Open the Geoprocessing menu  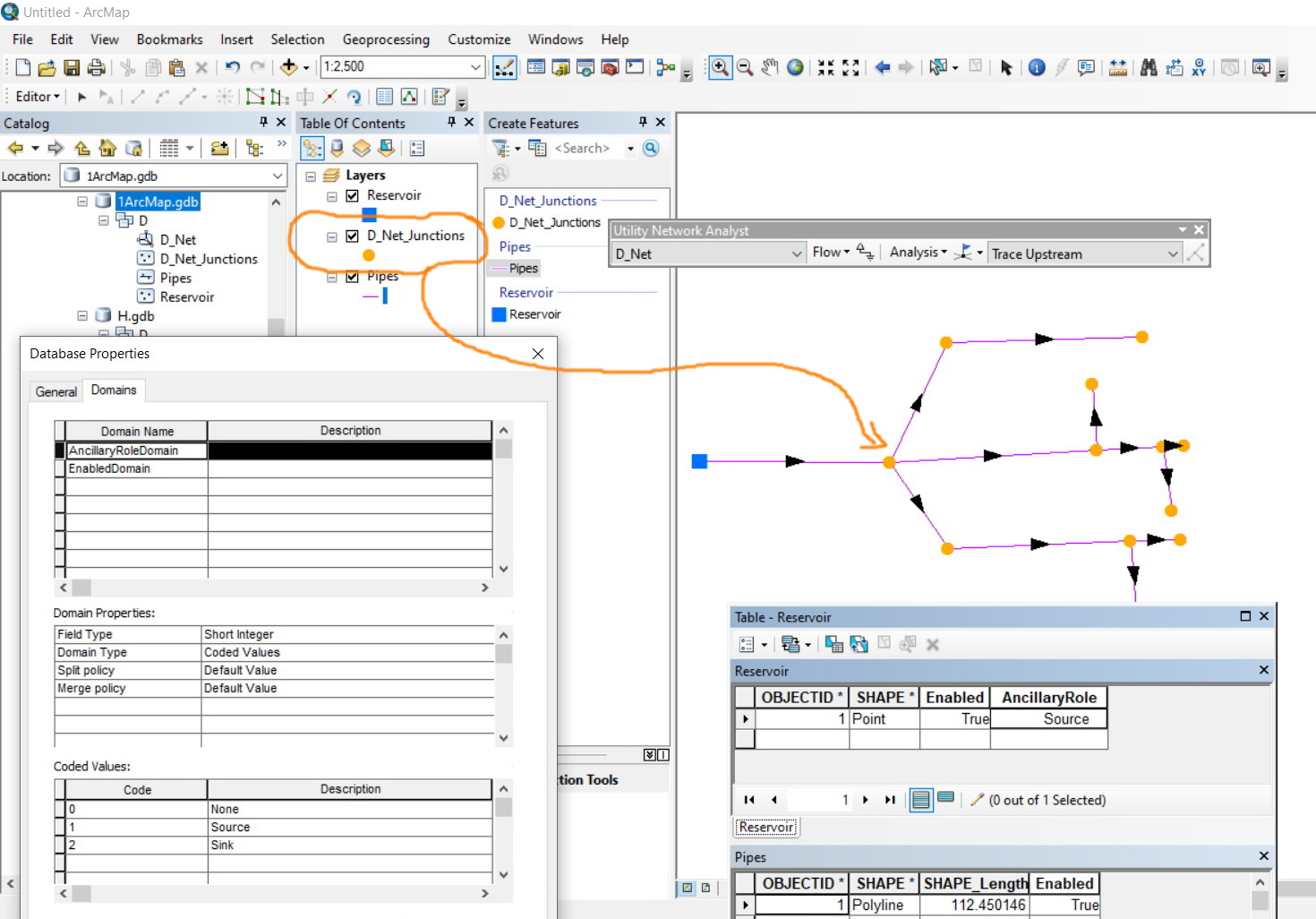[386, 39]
